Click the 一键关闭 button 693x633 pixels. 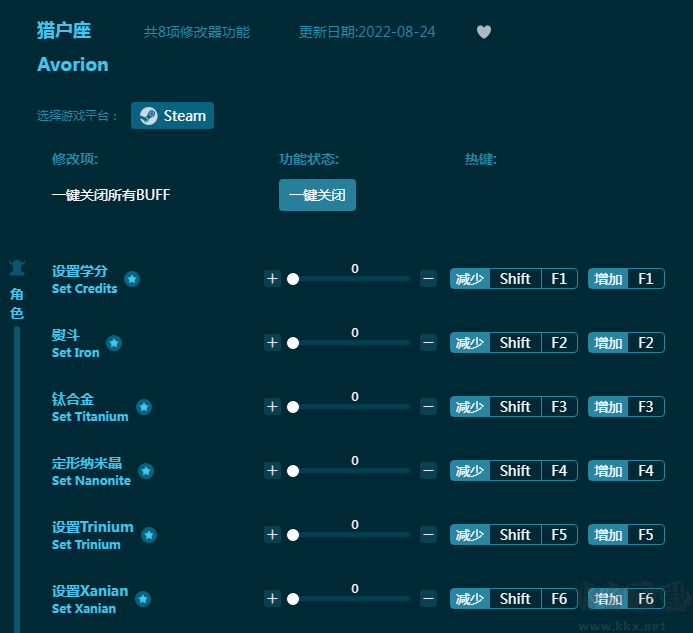317,195
